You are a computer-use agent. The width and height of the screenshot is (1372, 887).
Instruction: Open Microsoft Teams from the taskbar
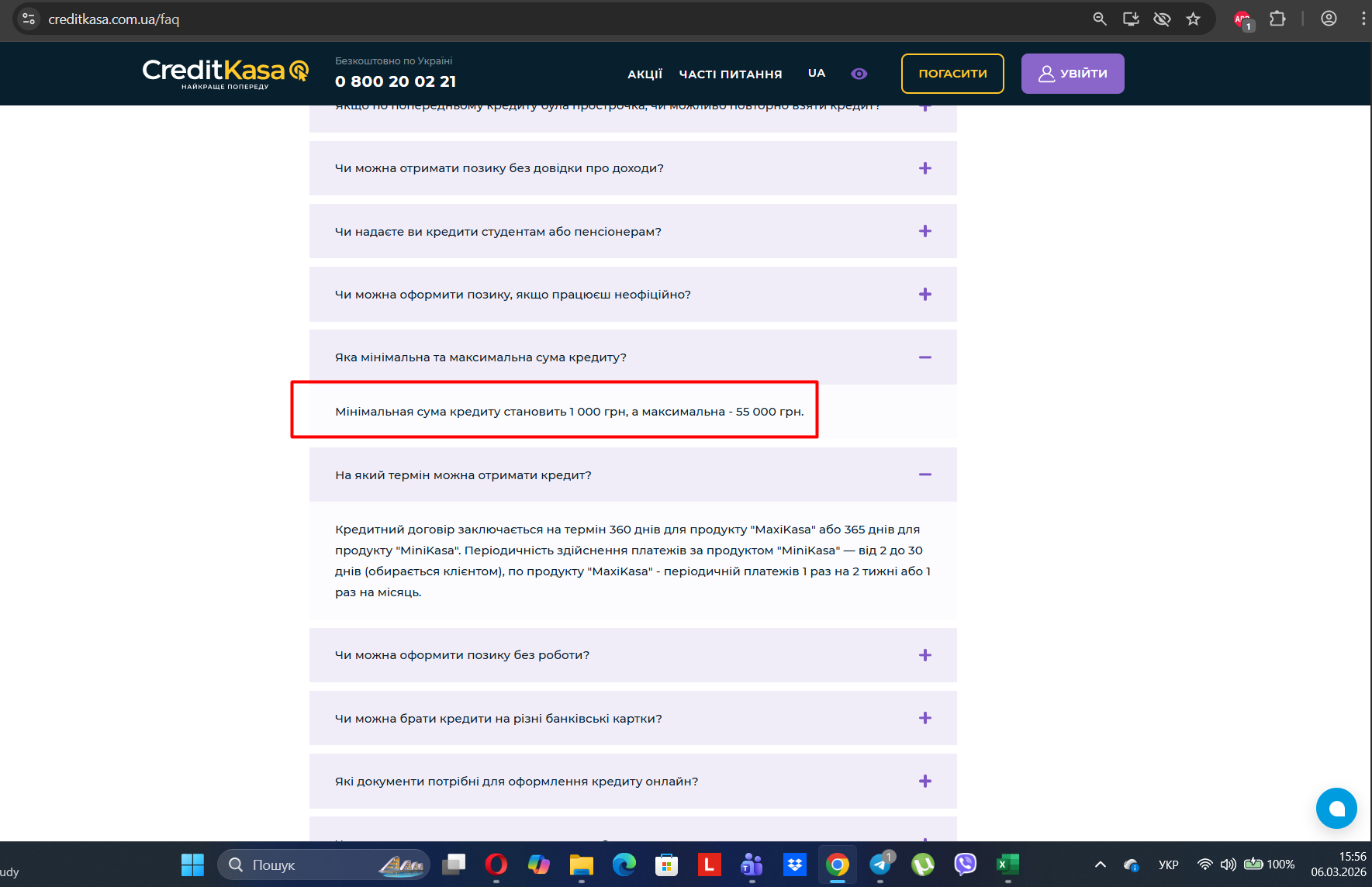pos(752,864)
